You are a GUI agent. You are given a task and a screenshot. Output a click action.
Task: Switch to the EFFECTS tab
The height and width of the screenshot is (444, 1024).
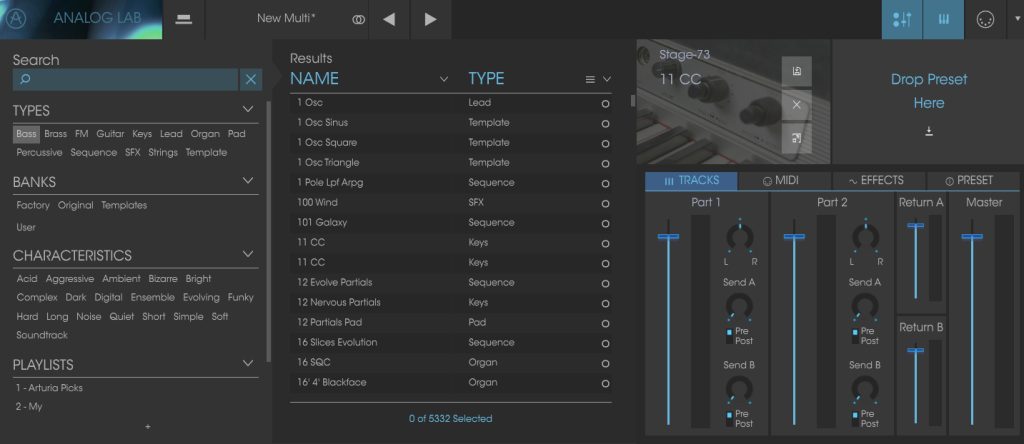point(878,181)
